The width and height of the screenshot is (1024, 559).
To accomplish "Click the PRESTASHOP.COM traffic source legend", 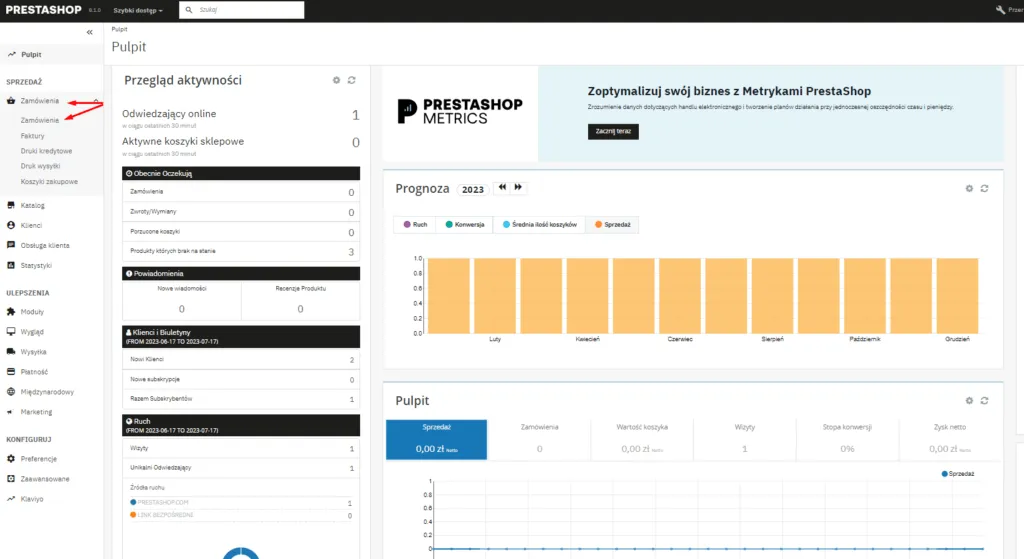I will click(159, 502).
